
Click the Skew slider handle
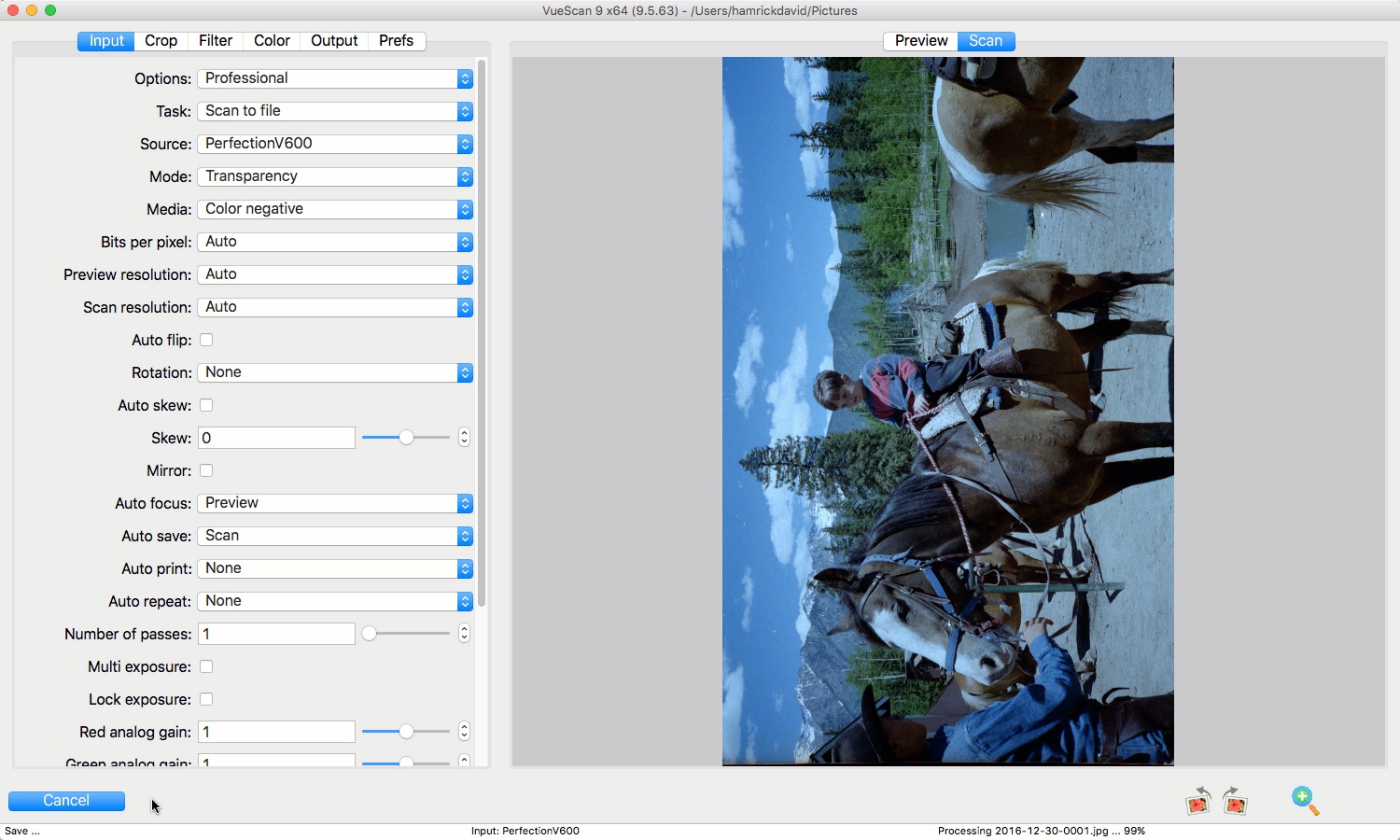pos(406,438)
